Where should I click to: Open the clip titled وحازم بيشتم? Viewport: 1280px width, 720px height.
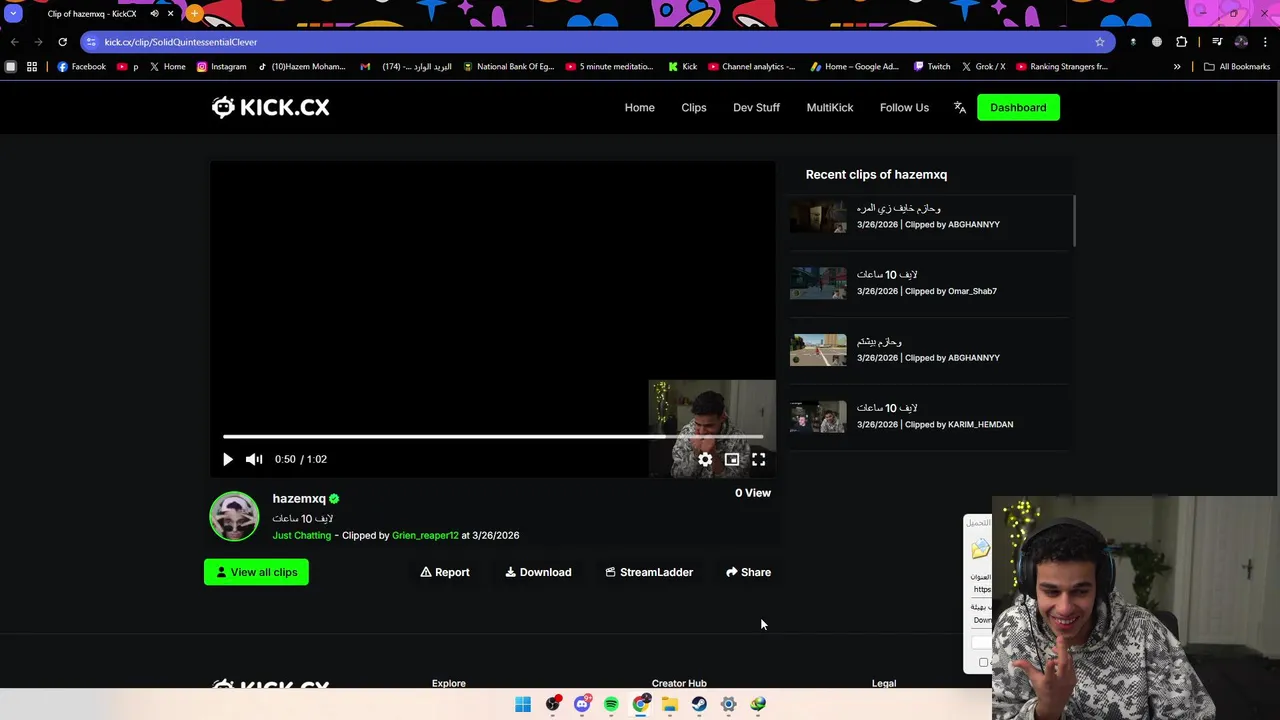(879, 341)
